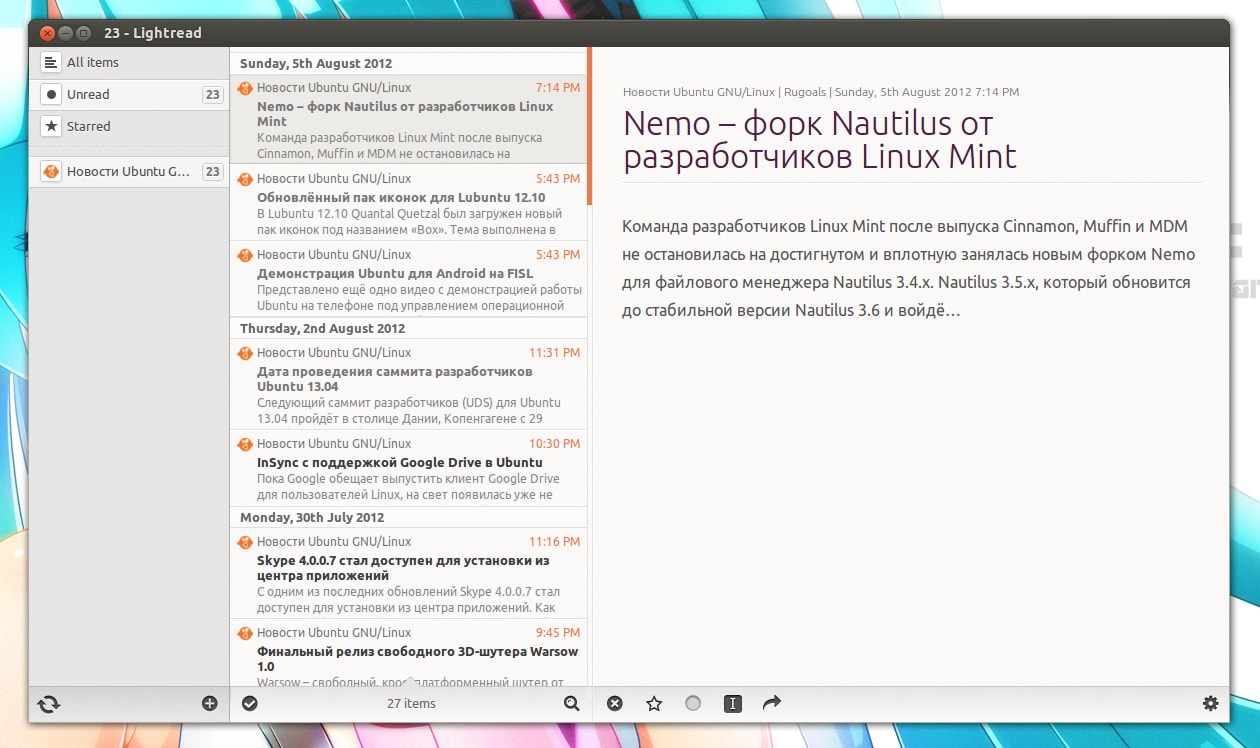
Task: Open "Демонстрация Ubuntu для Android на FISL"
Action: pos(408,279)
